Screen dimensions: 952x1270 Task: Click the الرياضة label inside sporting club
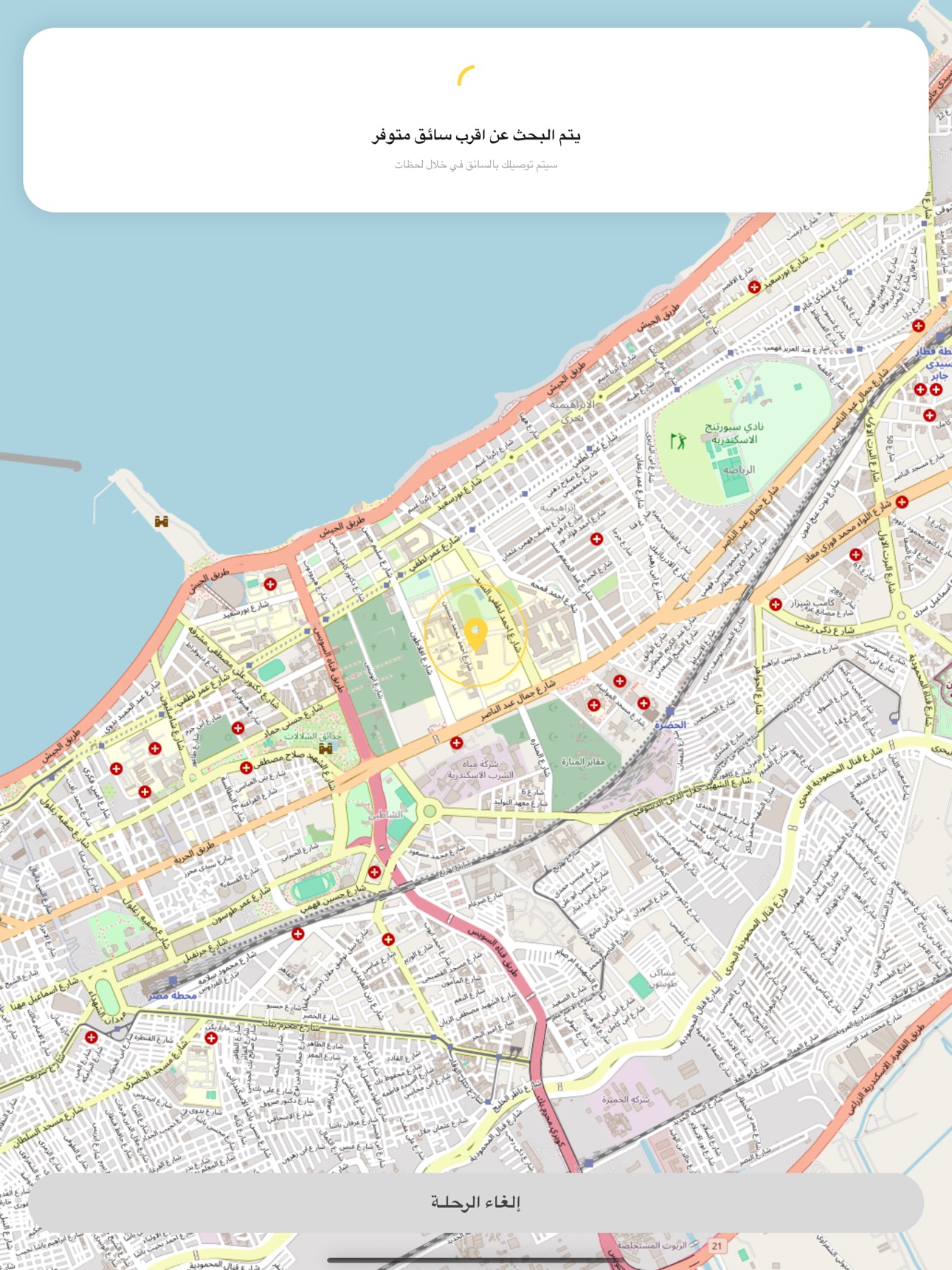[x=739, y=470]
